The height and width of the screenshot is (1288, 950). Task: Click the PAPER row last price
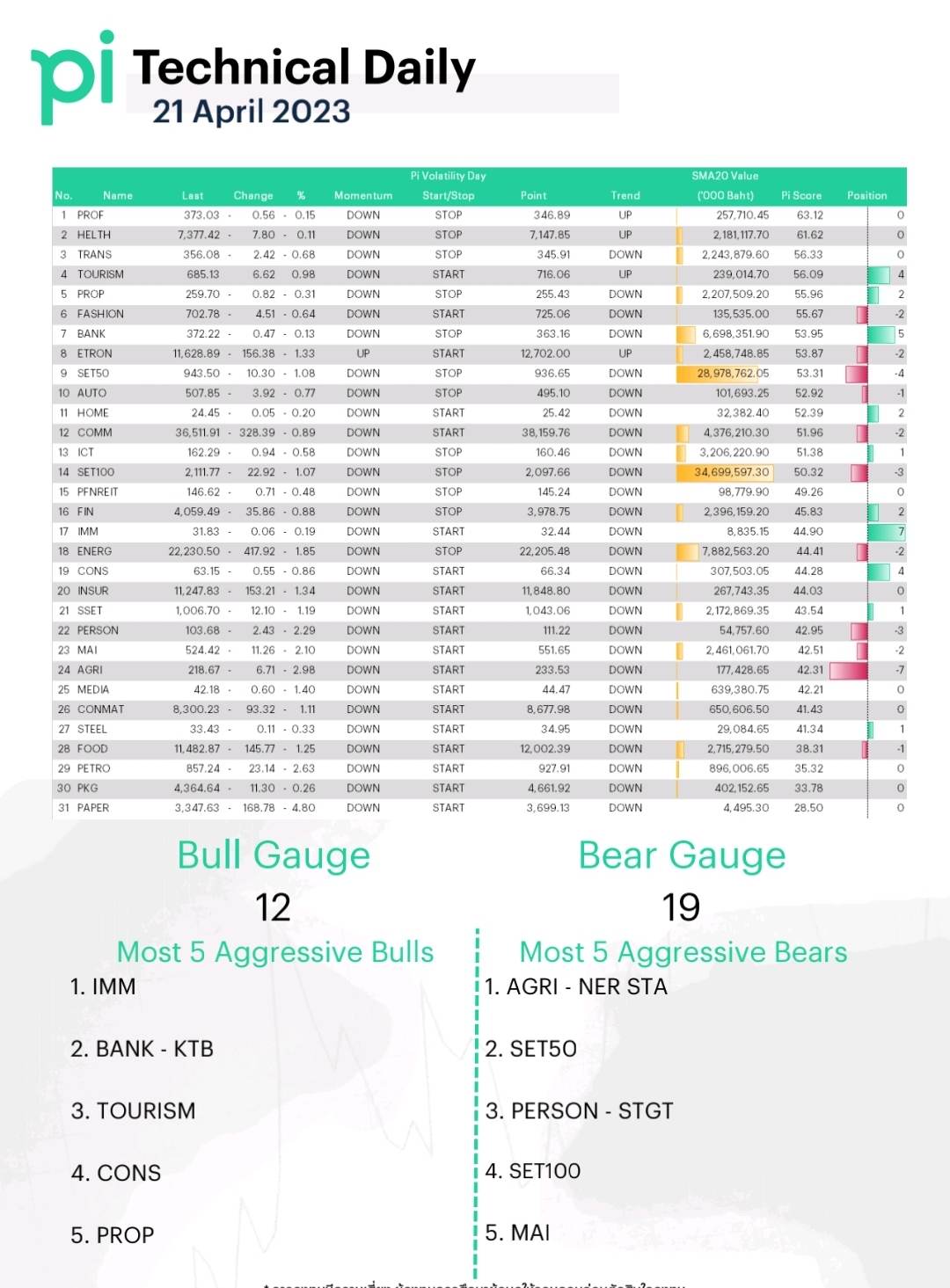click(x=197, y=808)
